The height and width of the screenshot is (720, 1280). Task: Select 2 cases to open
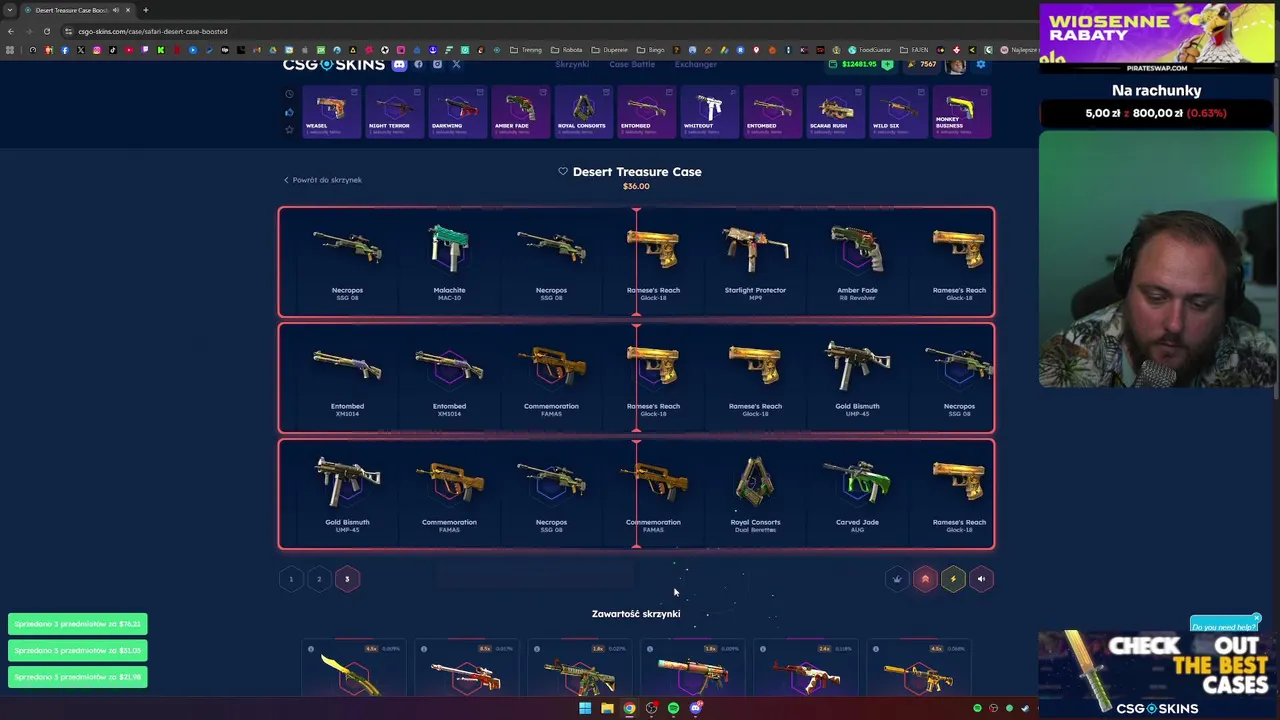tap(319, 579)
